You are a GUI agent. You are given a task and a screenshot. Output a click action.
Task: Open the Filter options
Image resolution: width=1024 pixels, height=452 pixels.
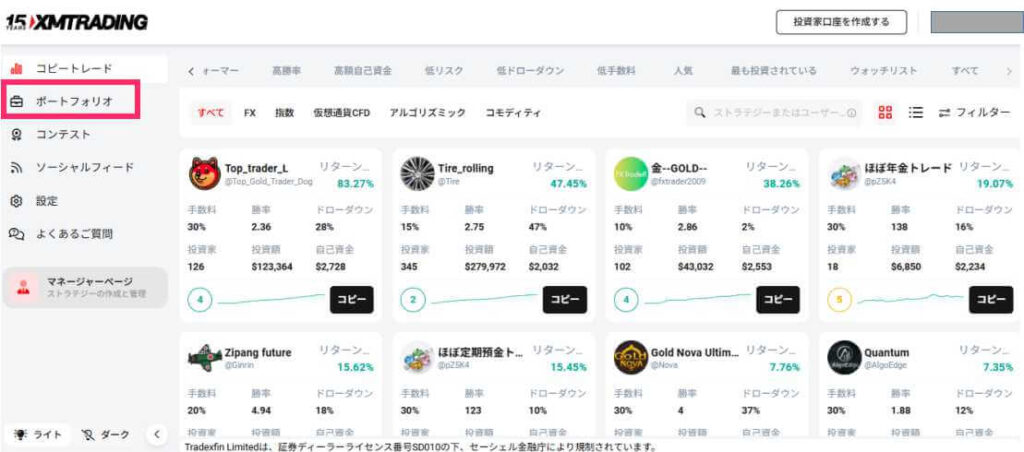(x=974, y=113)
